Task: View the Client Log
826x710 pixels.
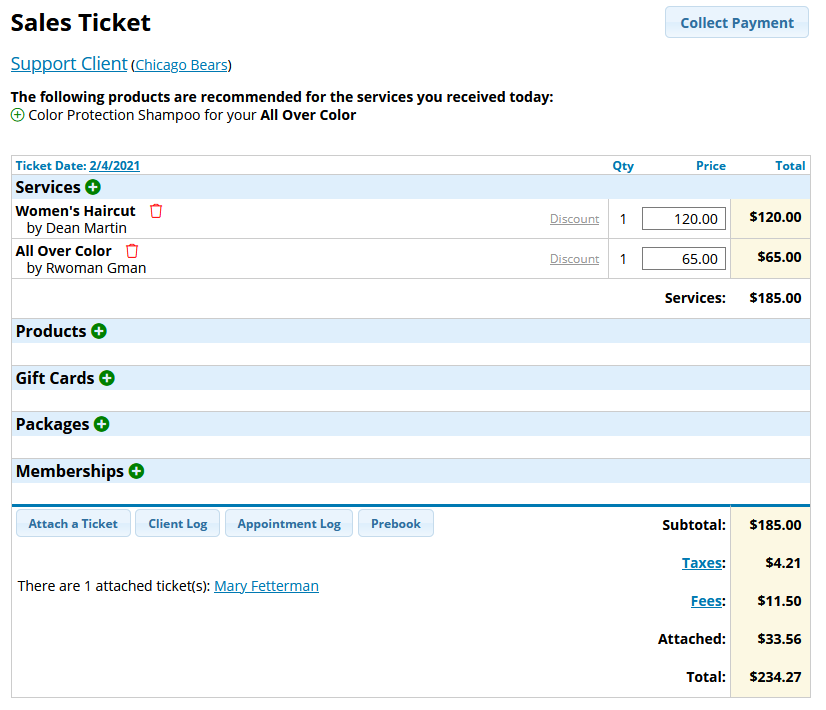Action: [177, 523]
